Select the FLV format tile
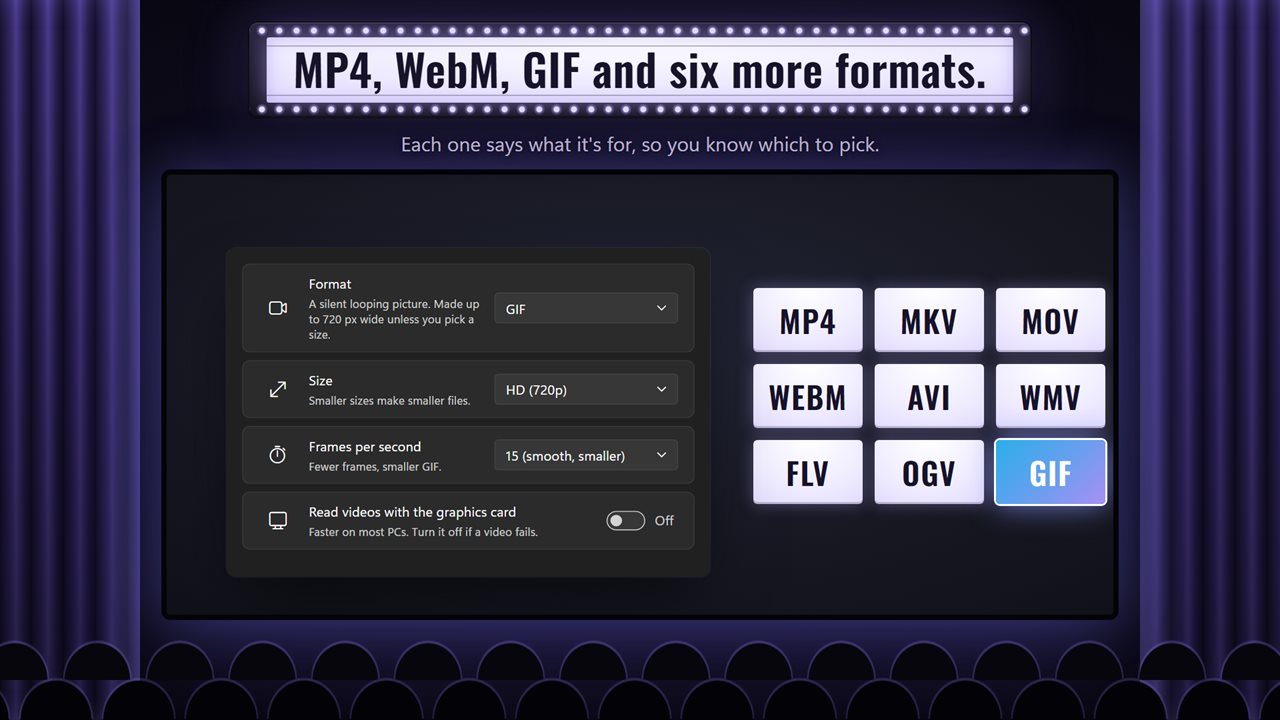 click(807, 472)
